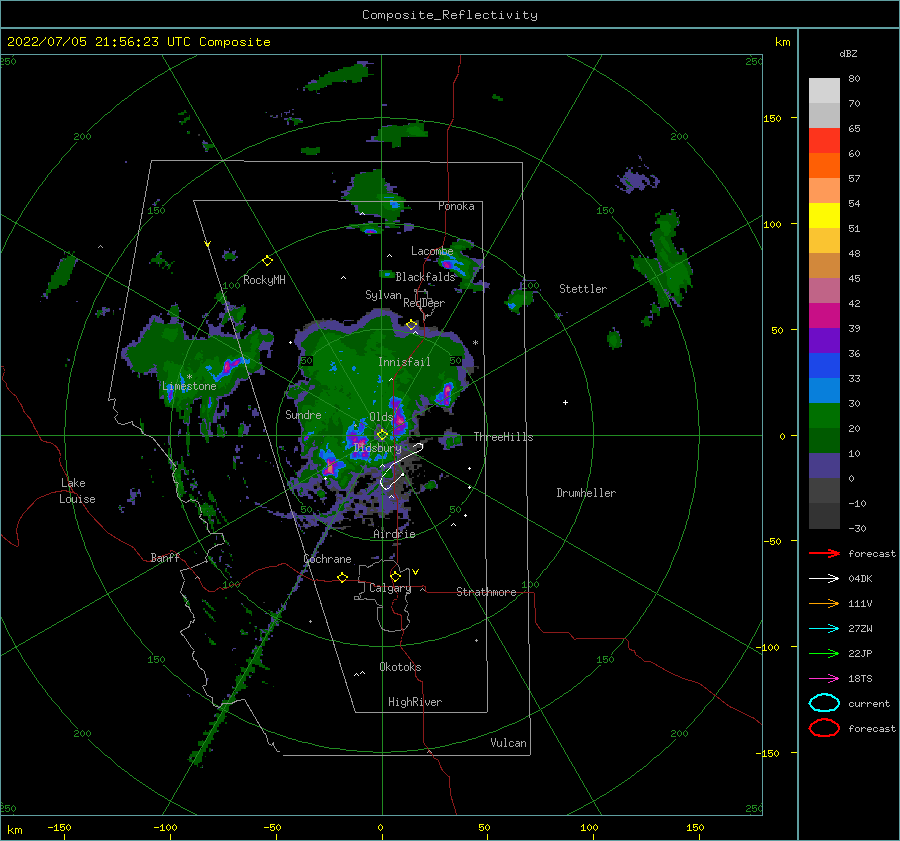Image resolution: width=900 pixels, height=841 pixels.
Task: Click the Stettler city label
Action: pos(583,289)
